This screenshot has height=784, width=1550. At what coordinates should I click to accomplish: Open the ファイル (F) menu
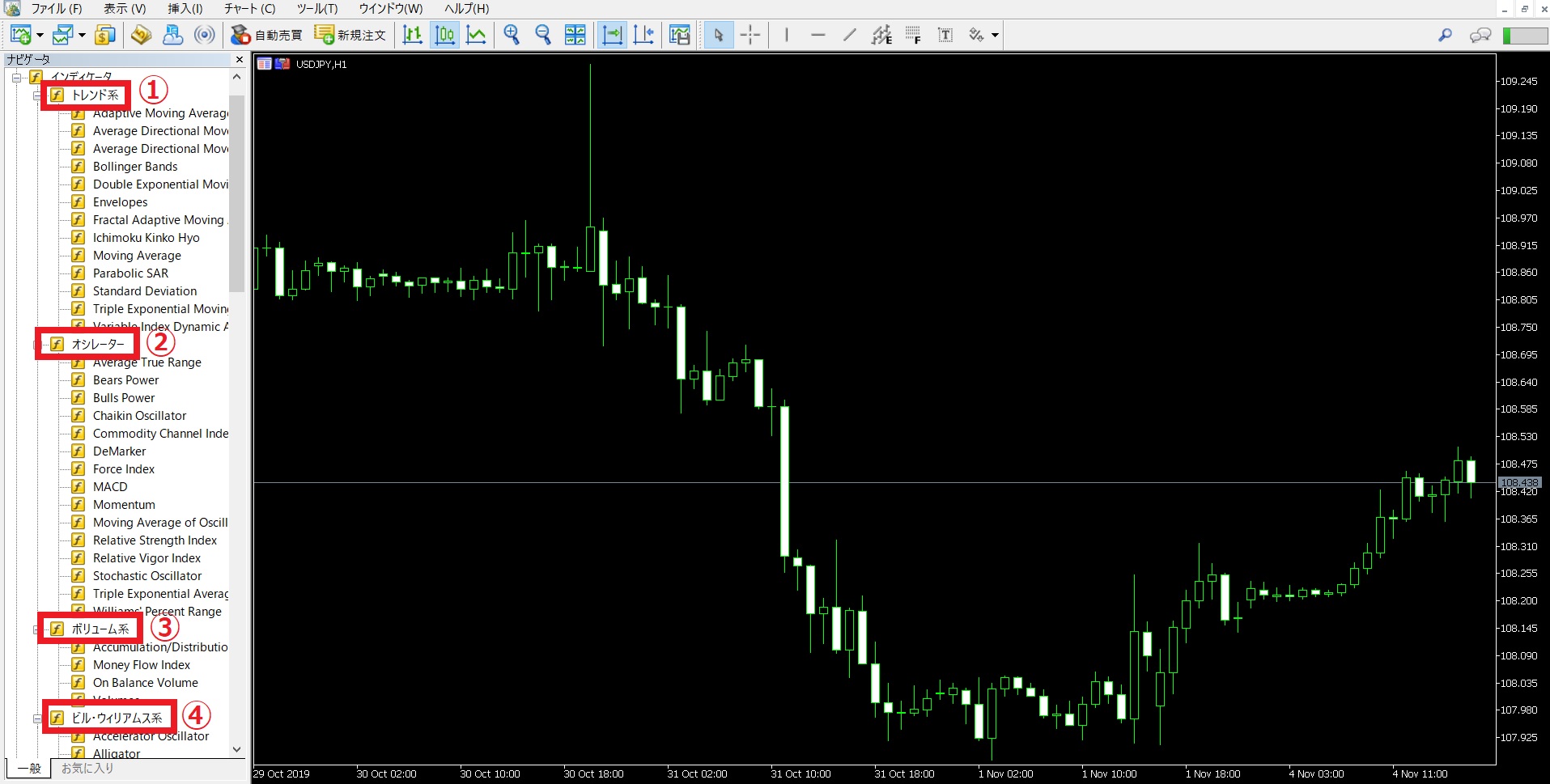coord(57,9)
